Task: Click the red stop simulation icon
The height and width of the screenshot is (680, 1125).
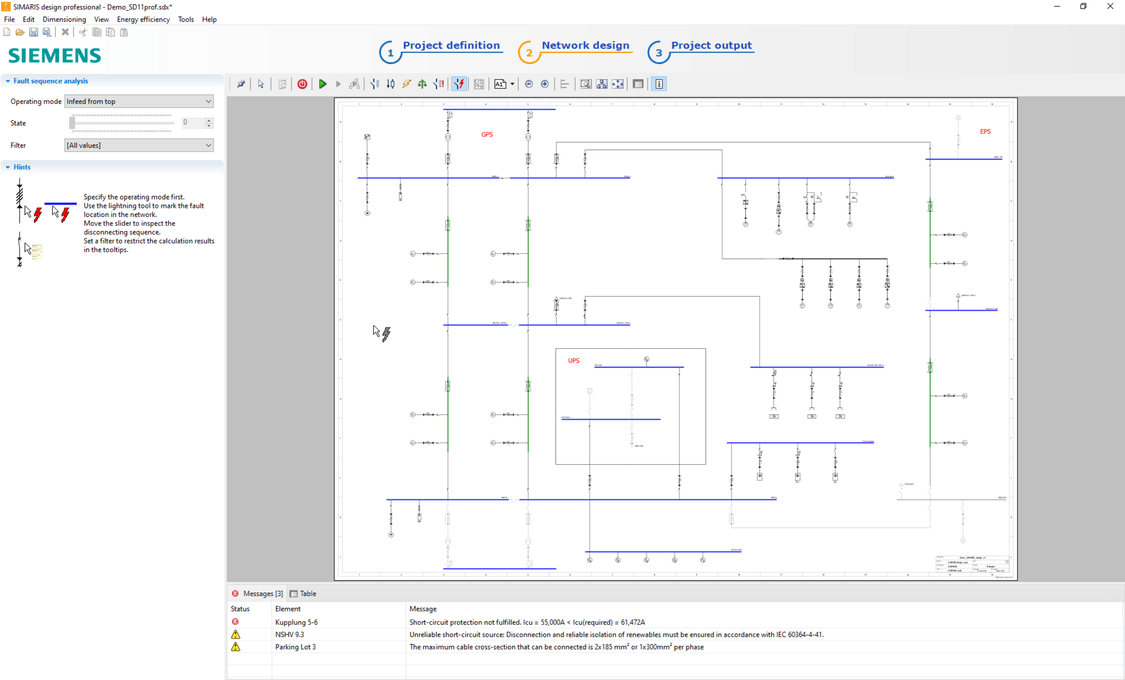Action: pos(302,84)
